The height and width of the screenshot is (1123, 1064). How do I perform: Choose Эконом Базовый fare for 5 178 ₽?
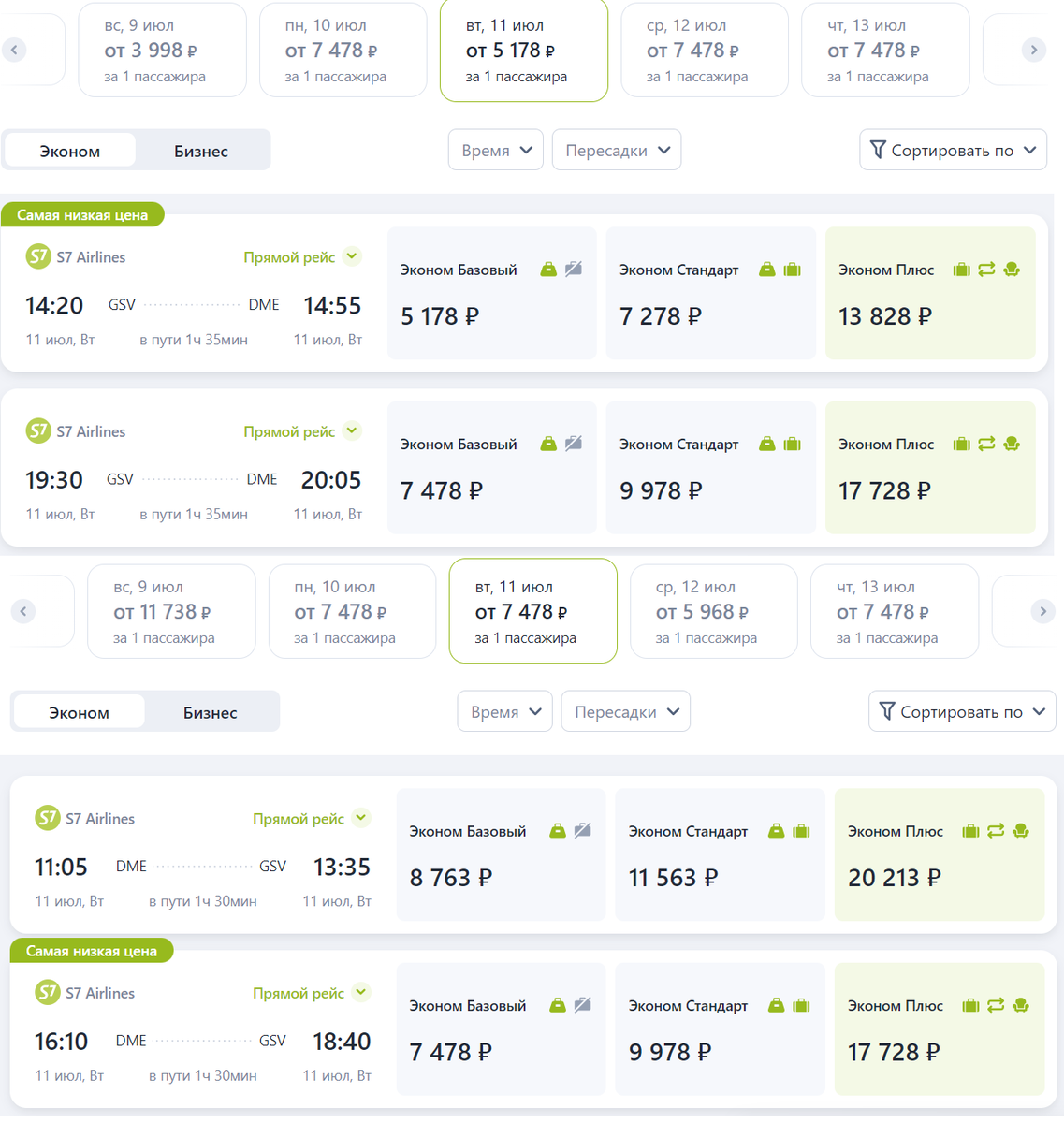coord(491,293)
